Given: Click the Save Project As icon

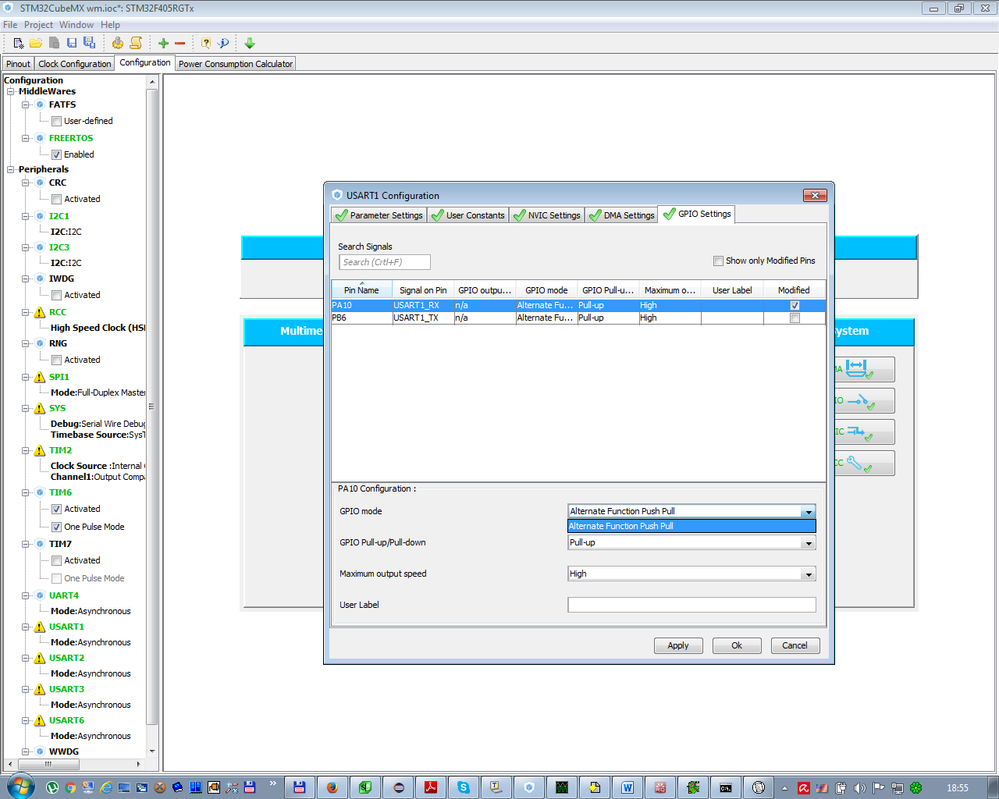Looking at the screenshot, I should tap(90, 43).
